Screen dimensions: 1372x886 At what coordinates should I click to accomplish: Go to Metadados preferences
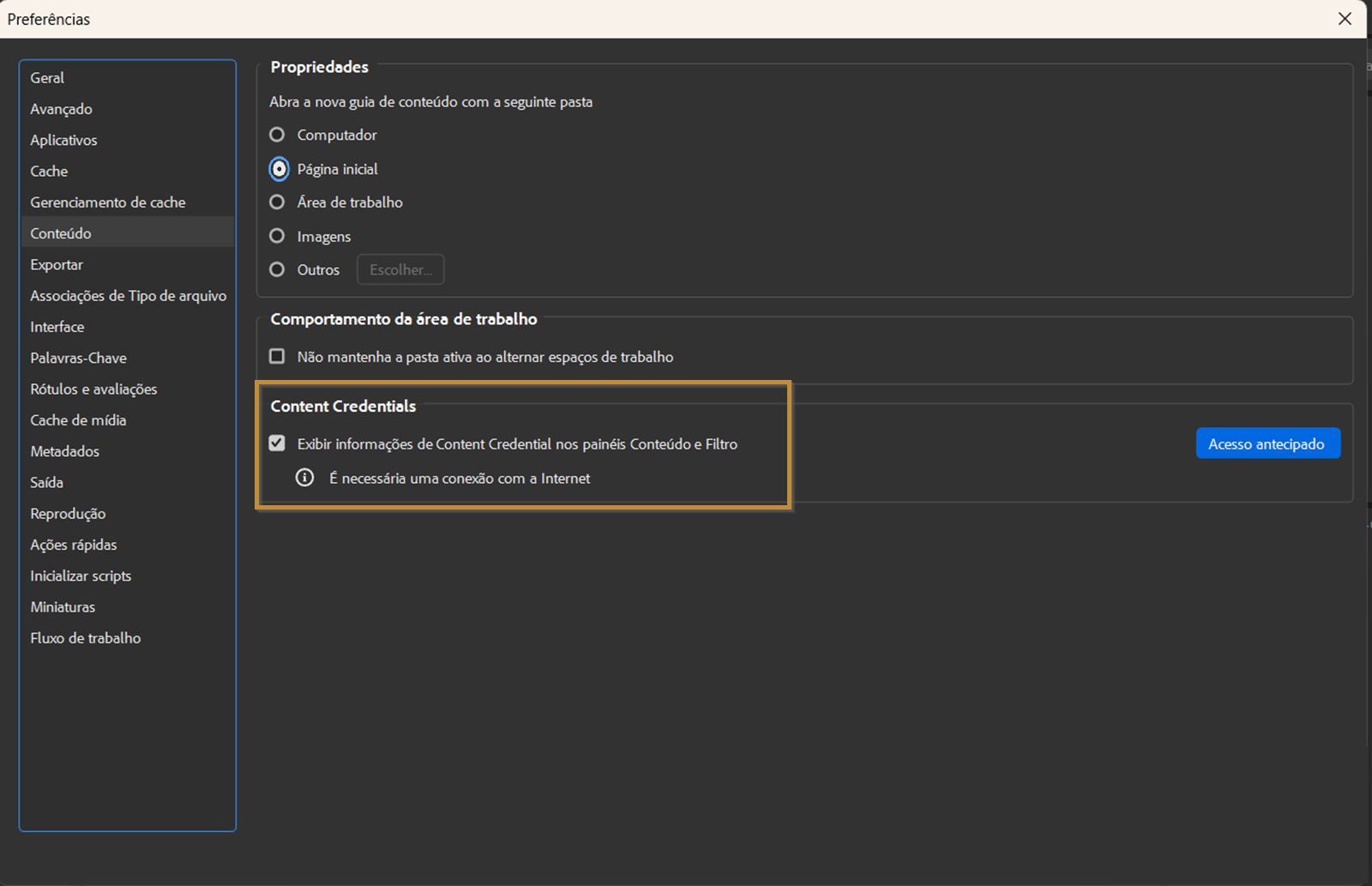point(127,451)
